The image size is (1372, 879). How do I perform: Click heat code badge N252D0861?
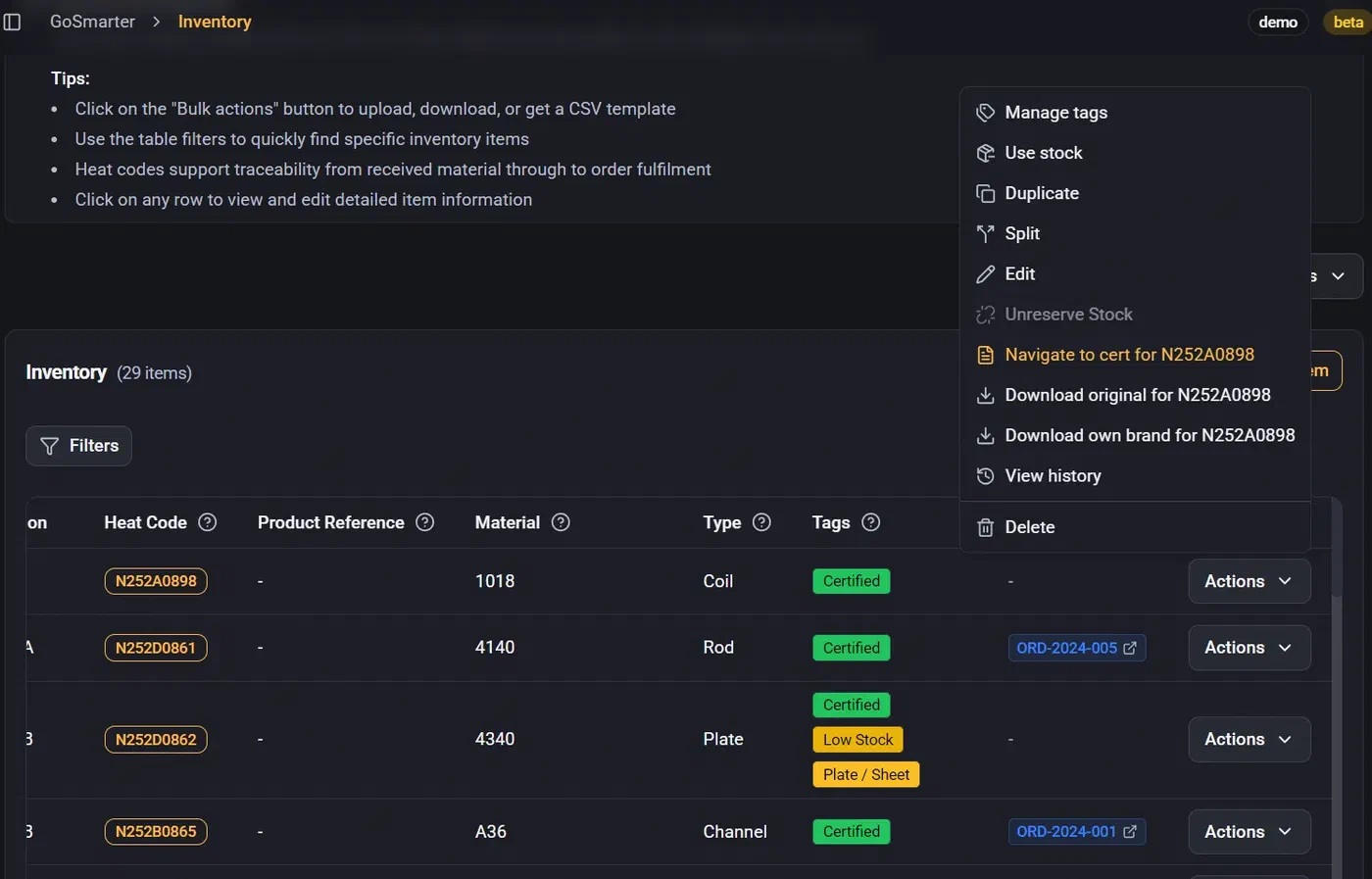[x=156, y=648]
